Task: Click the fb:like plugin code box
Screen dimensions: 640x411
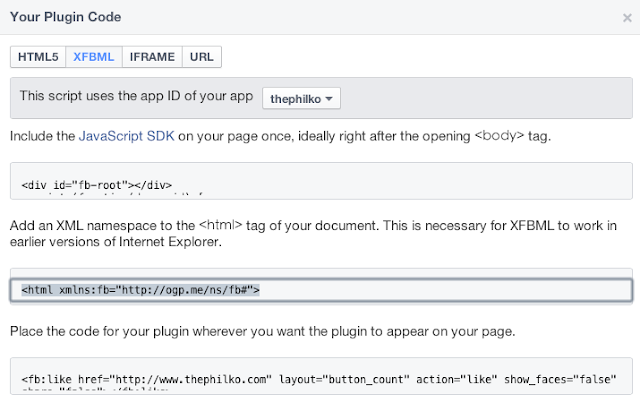Action: pos(321,376)
